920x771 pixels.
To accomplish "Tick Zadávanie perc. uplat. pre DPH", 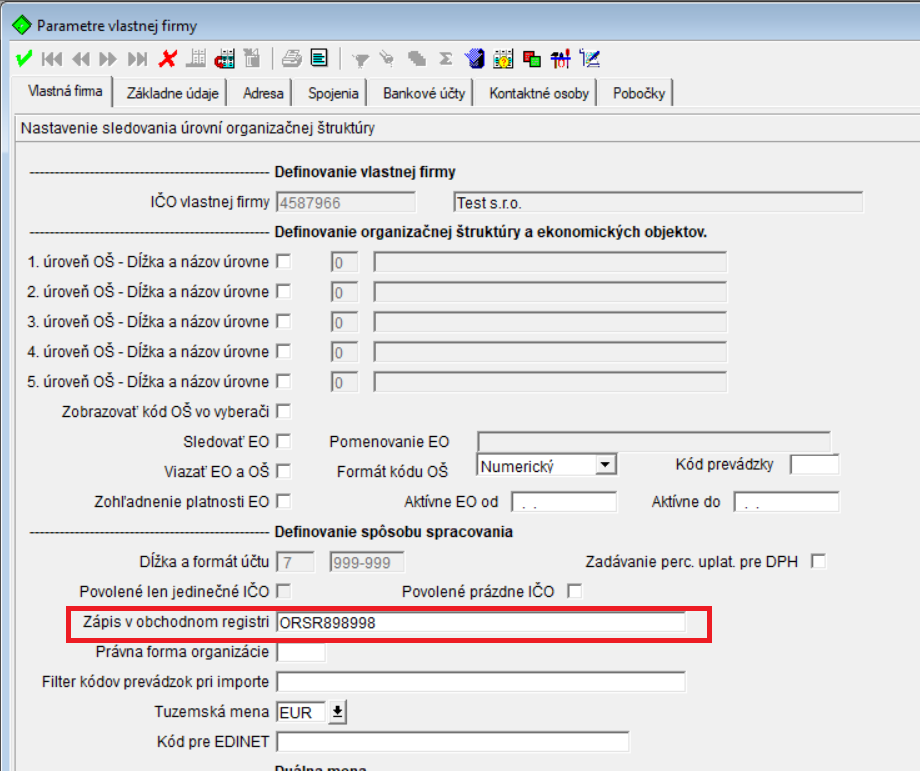I will click(818, 561).
